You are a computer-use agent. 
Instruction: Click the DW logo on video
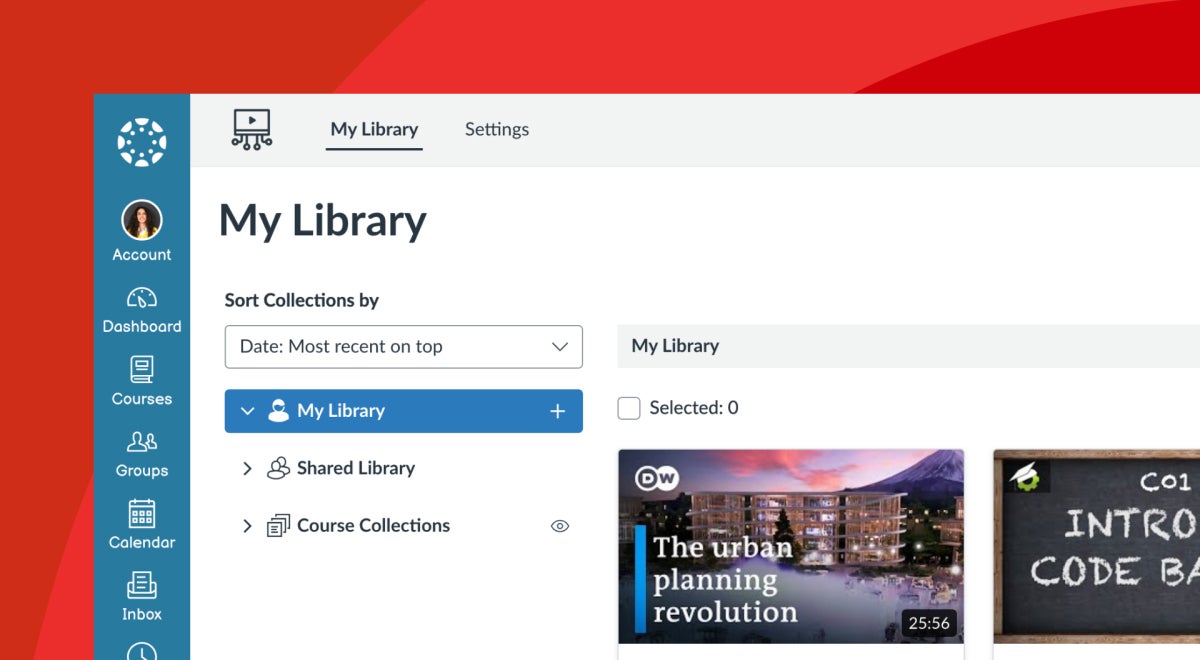pyautogui.click(x=657, y=476)
